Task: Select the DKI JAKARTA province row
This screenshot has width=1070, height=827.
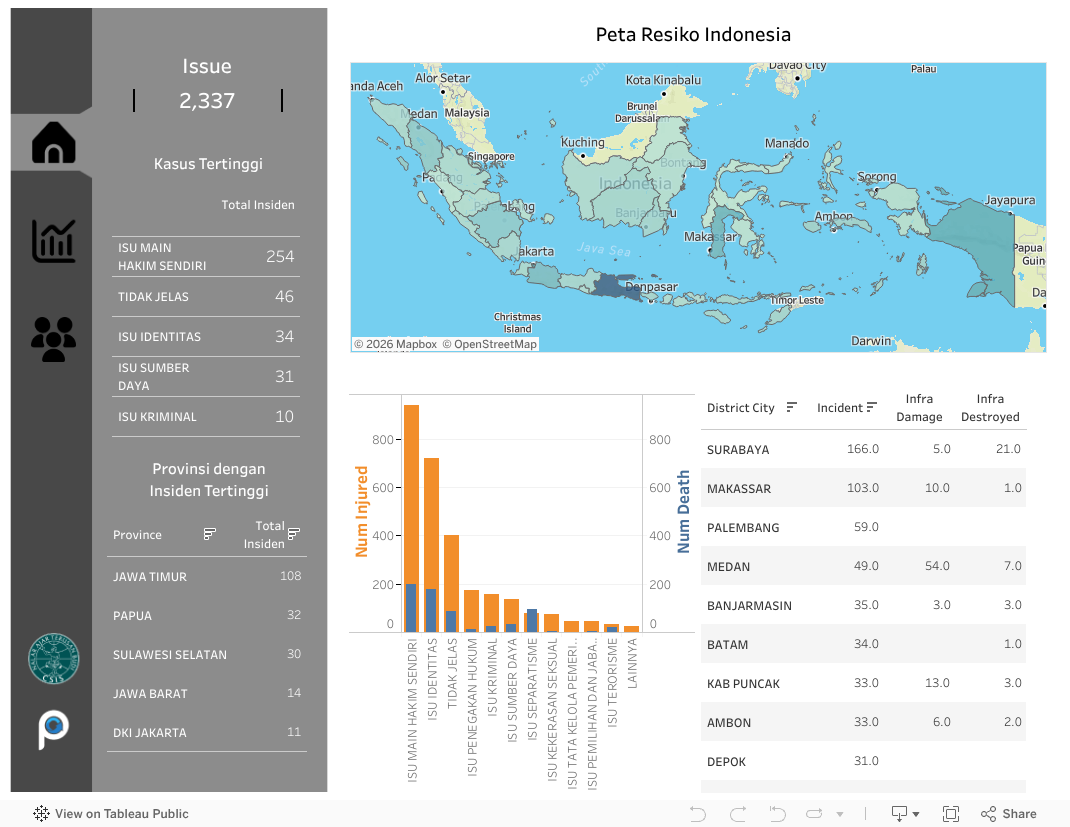Action: pos(207,732)
